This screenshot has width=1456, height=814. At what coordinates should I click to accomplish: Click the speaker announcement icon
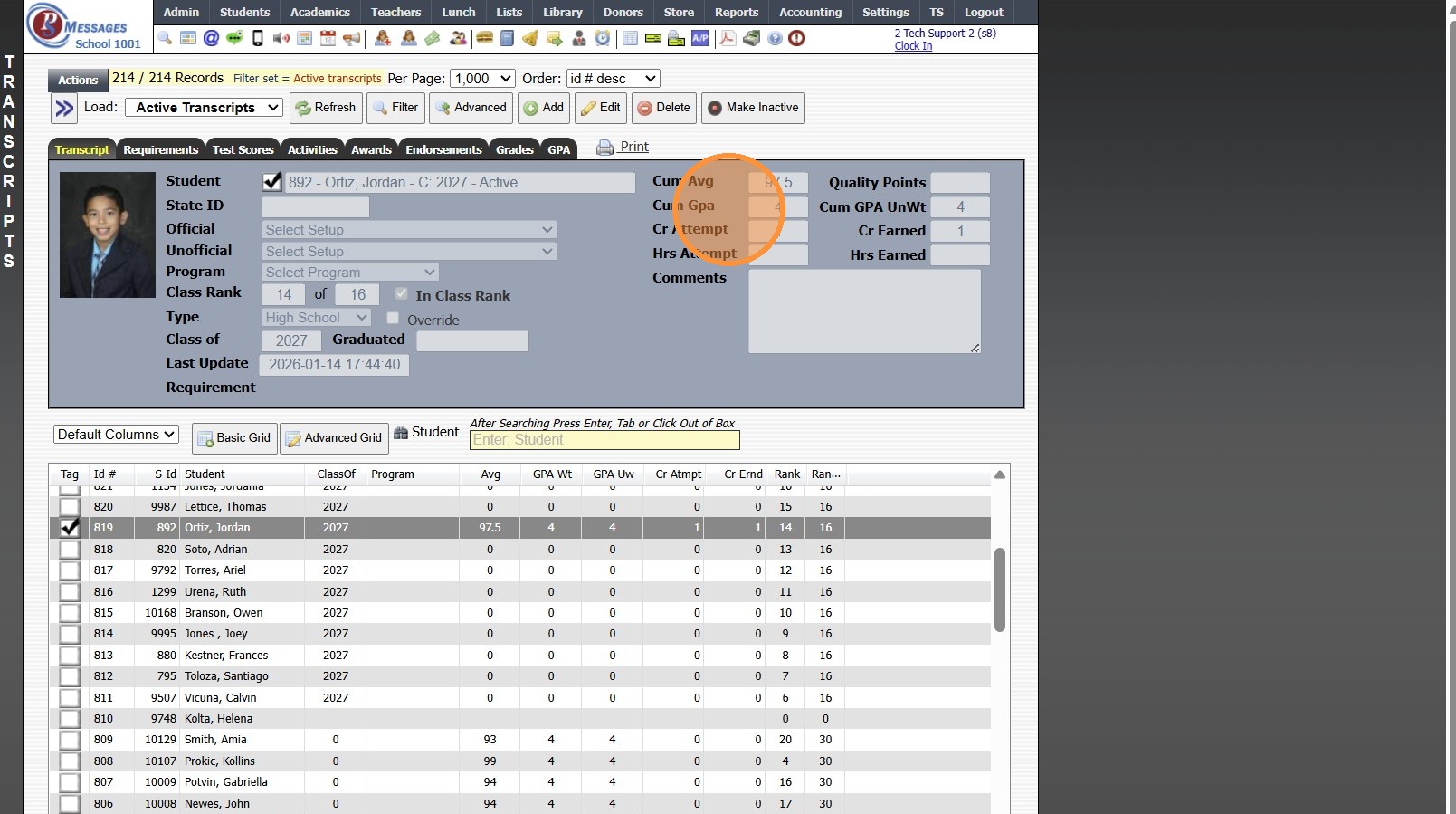[x=281, y=38]
